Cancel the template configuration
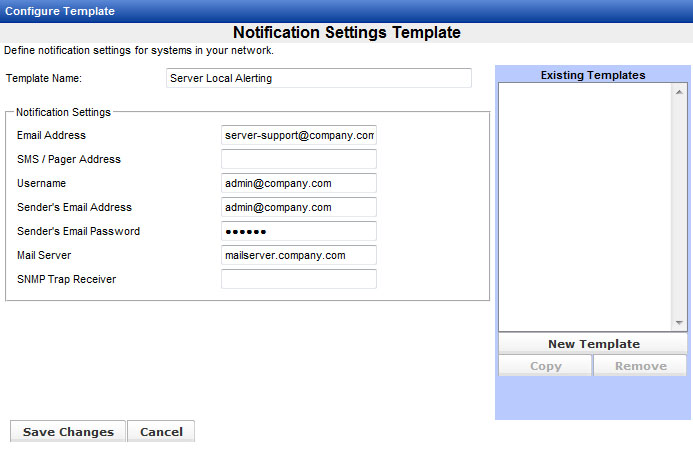The height and width of the screenshot is (452, 693). [161, 432]
